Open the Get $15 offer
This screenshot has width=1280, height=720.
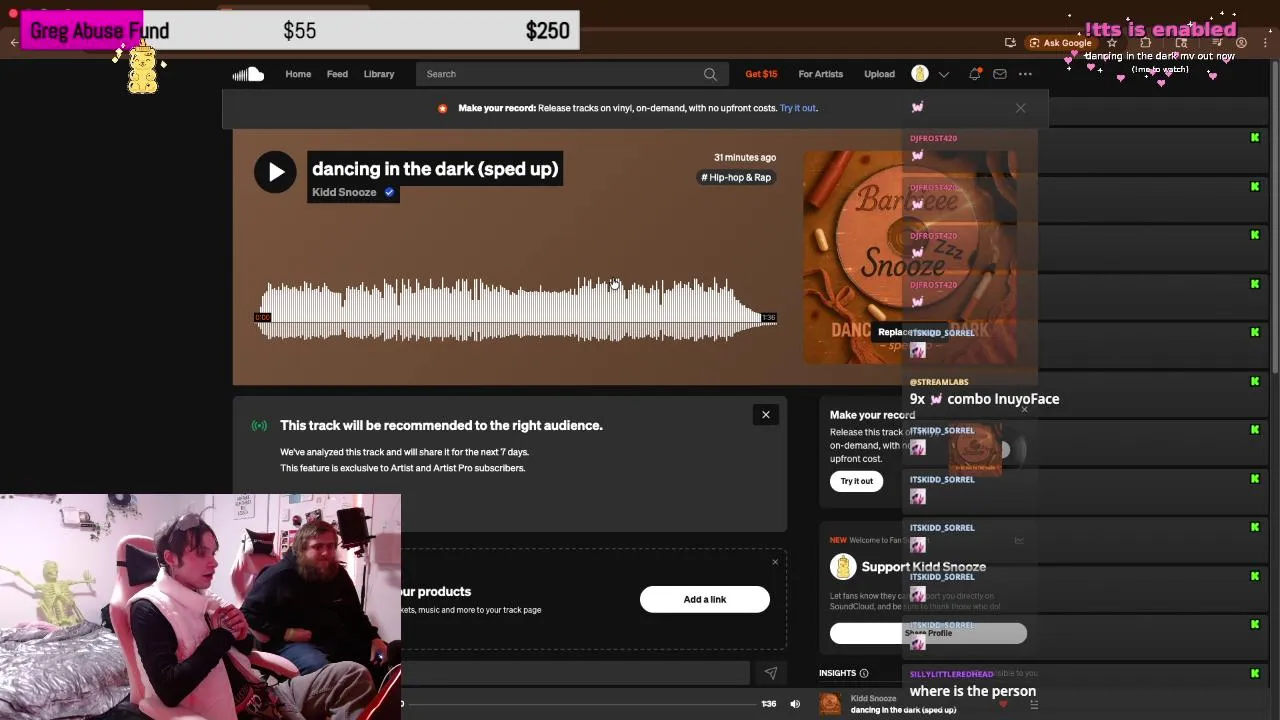pyautogui.click(x=761, y=74)
